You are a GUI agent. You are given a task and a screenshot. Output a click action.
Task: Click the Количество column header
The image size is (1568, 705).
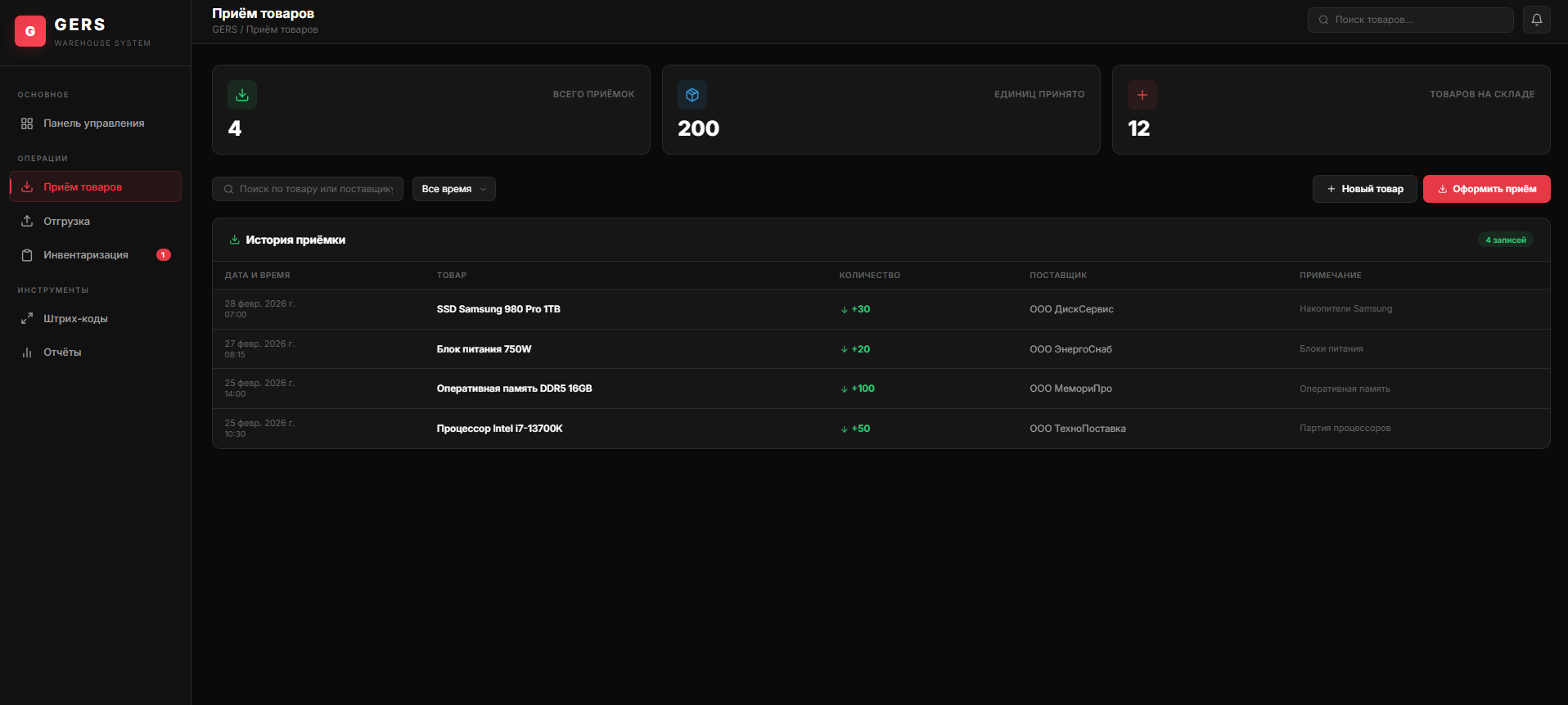click(x=869, y=276)
